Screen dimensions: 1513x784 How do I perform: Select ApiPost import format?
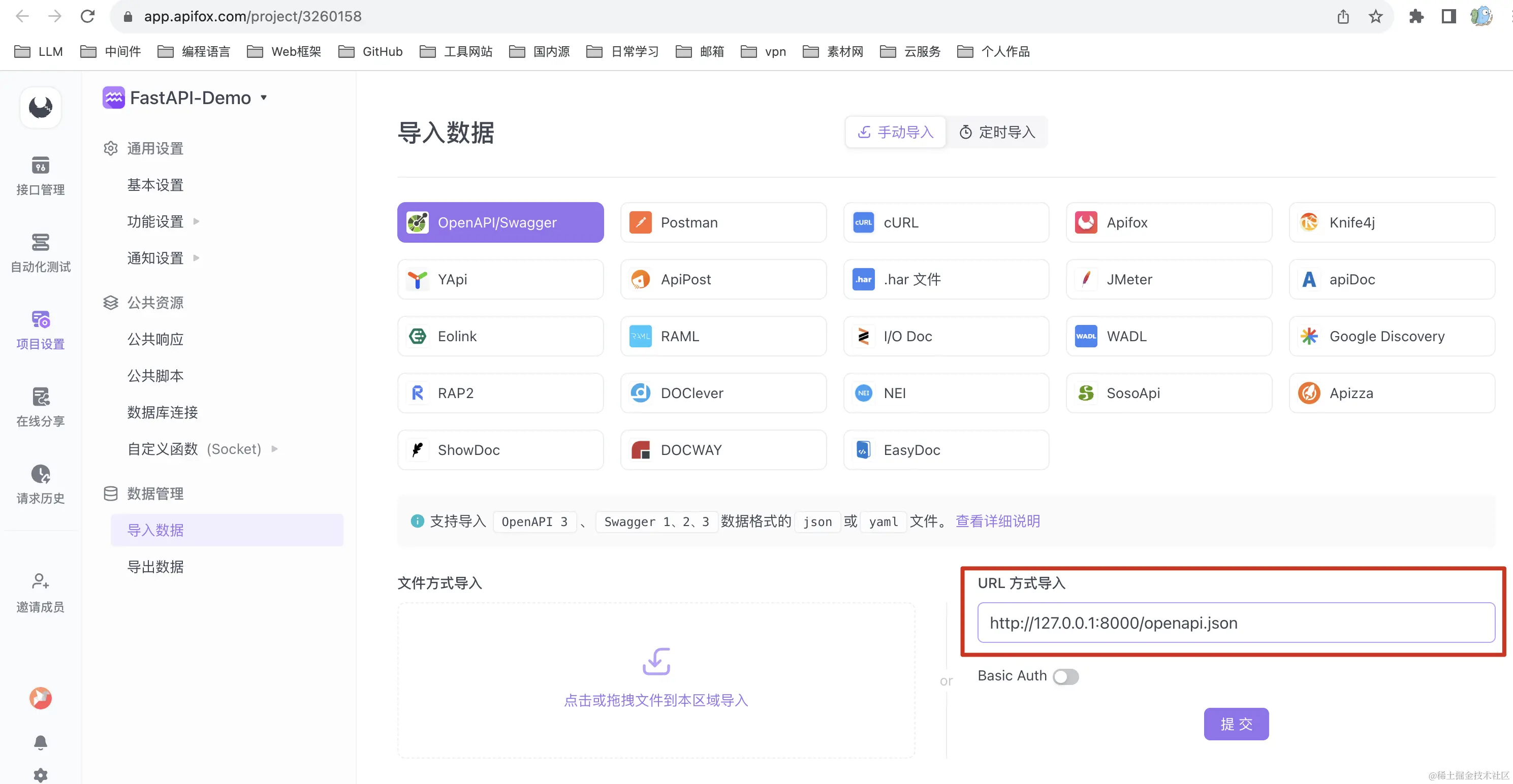point(723,279)
